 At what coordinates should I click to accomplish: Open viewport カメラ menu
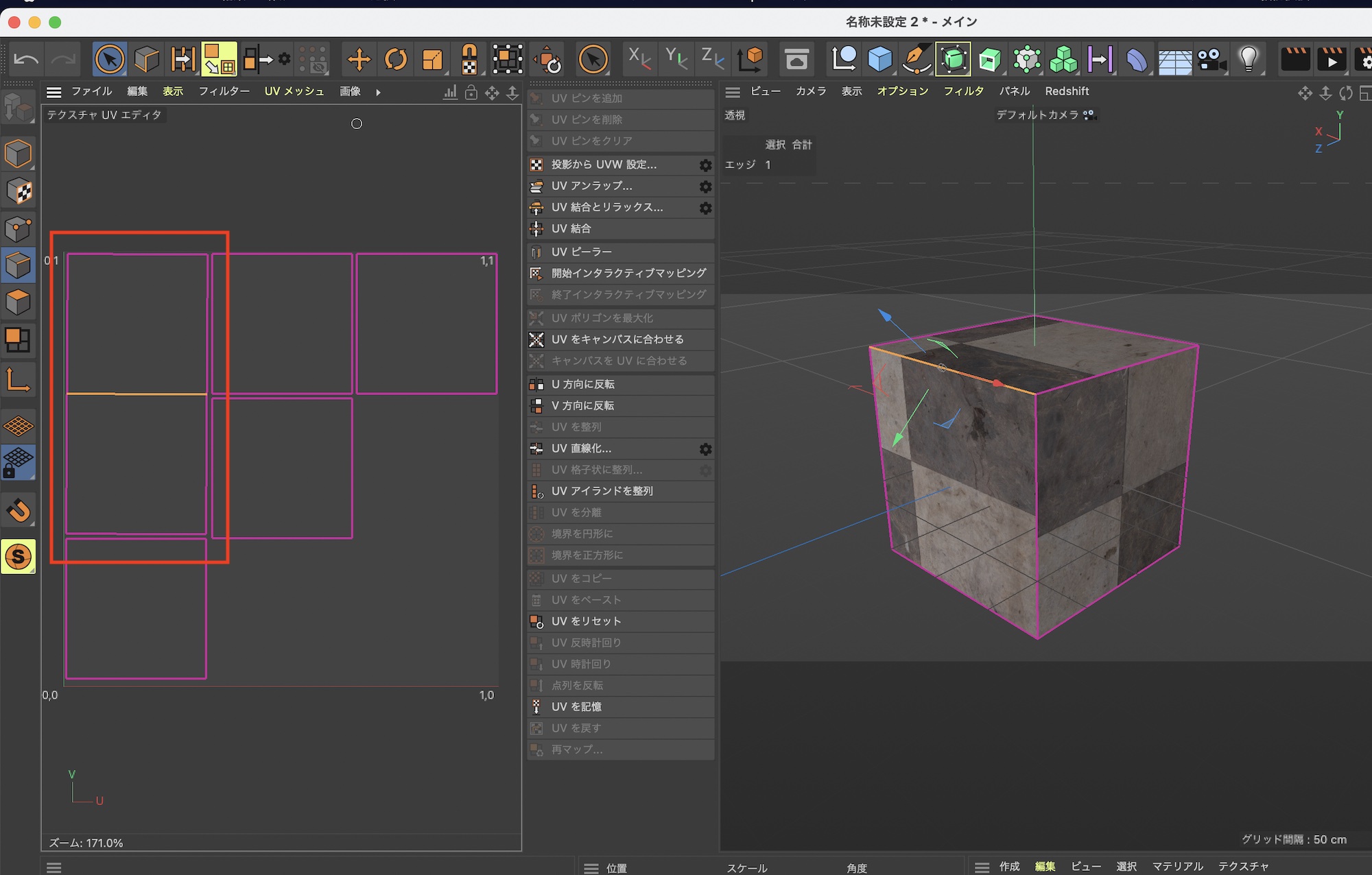[810, 91]
